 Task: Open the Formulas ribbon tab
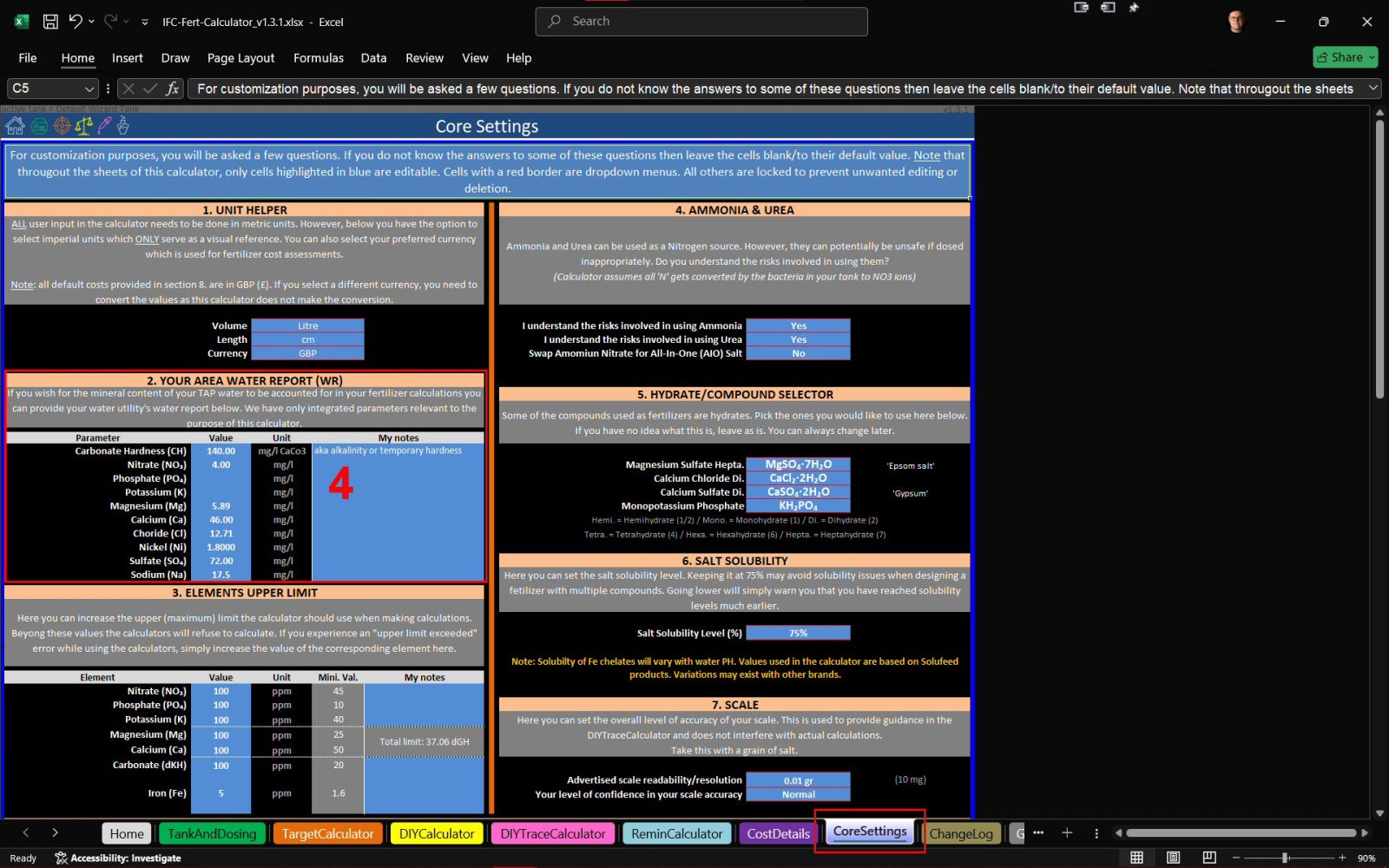318,58
